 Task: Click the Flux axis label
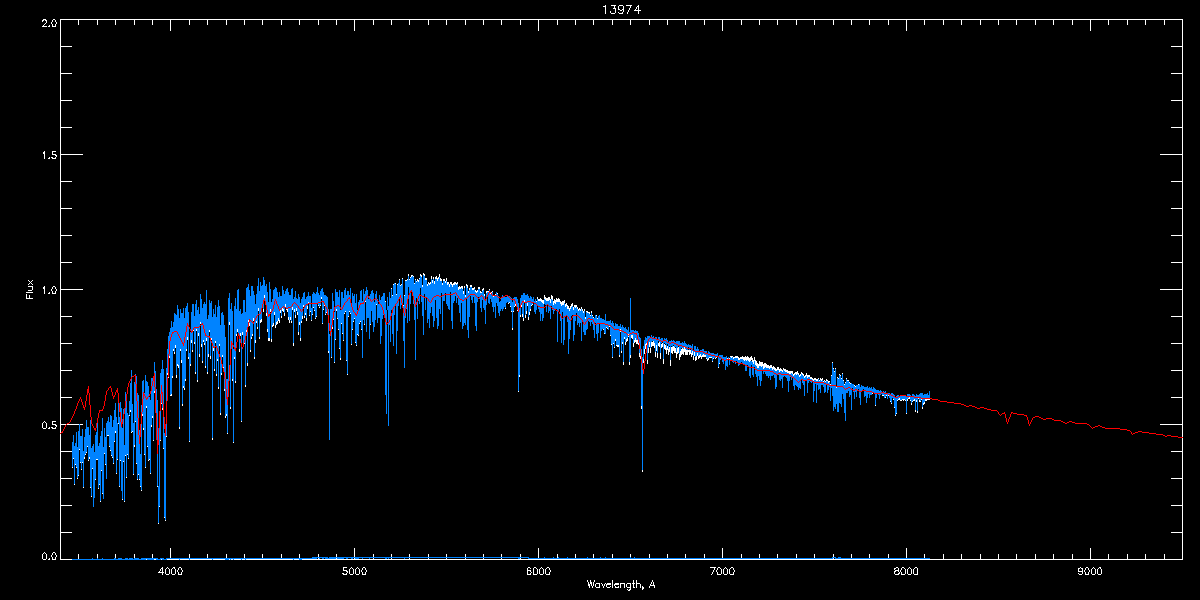click(x=30, y=291)
